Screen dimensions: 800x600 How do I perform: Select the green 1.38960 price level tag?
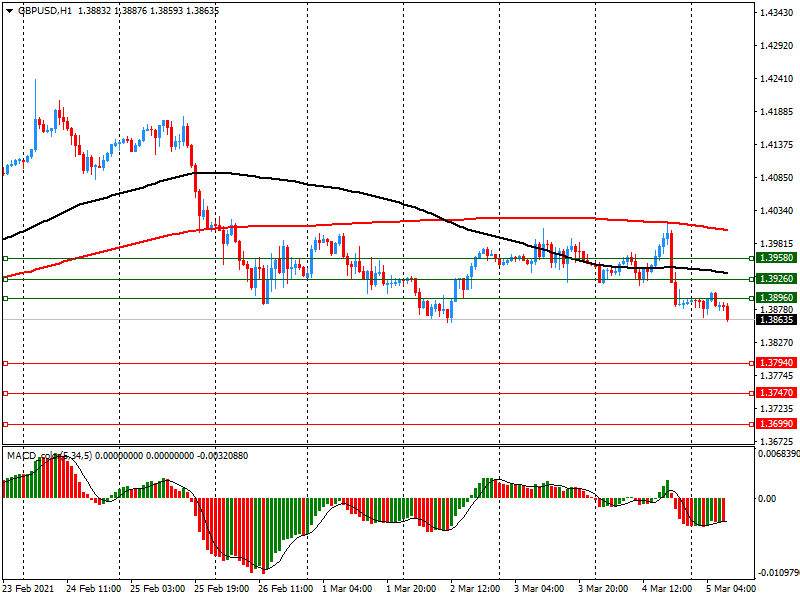coord(775,298)
